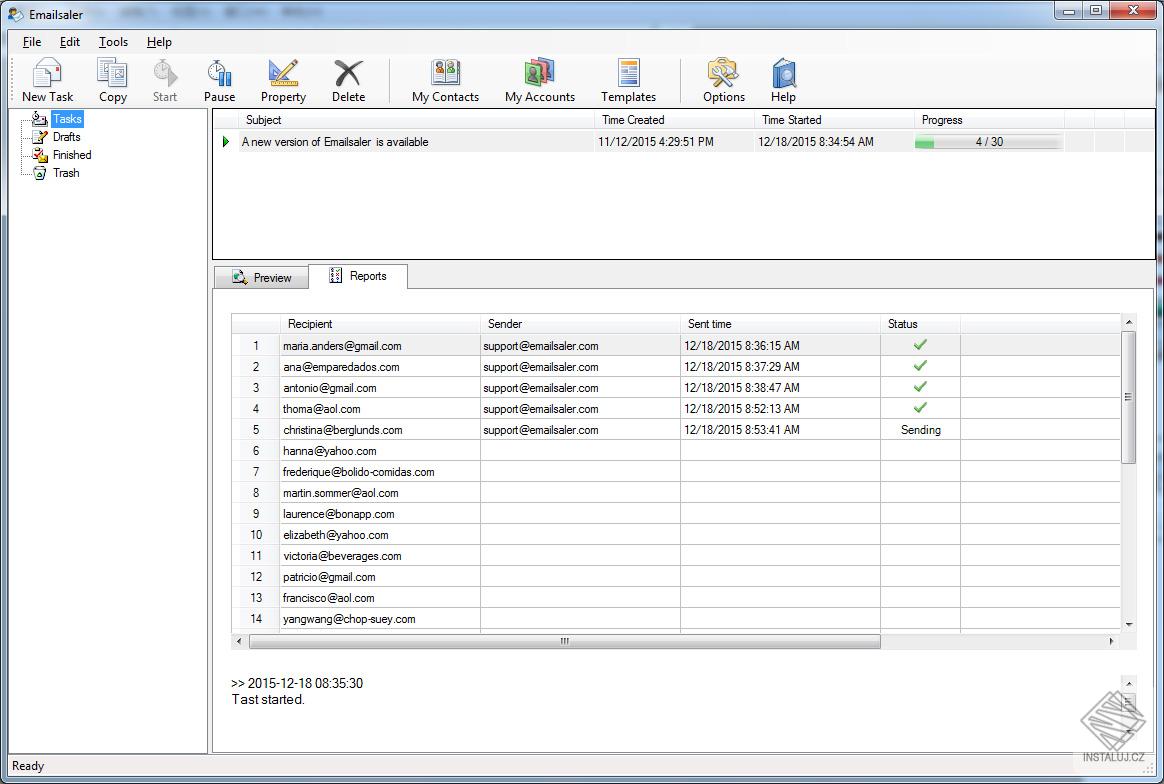Pause the running task
This screenshot has width=1164, height=784.
219,80
